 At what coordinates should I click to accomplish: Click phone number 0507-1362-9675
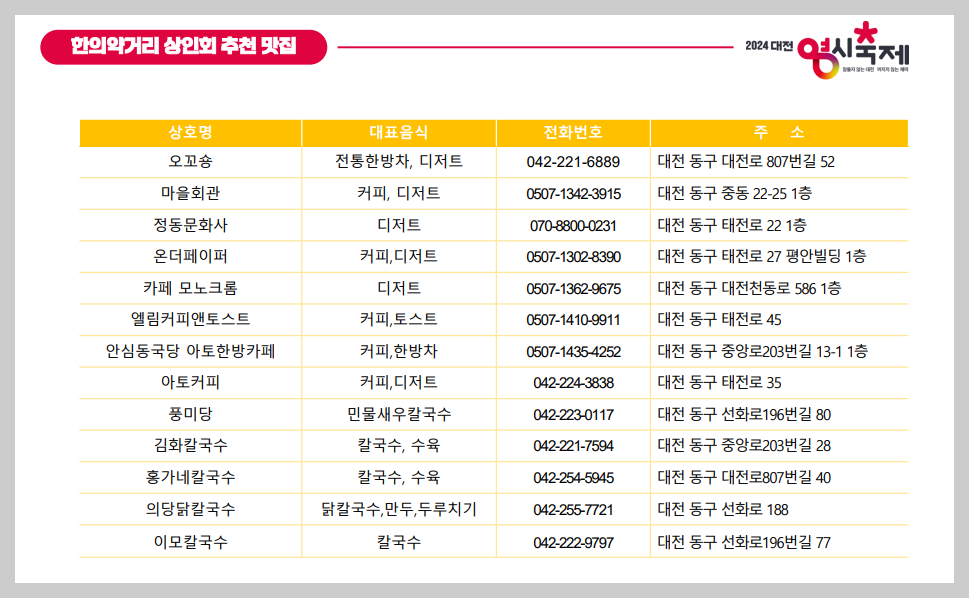(573, 288)
